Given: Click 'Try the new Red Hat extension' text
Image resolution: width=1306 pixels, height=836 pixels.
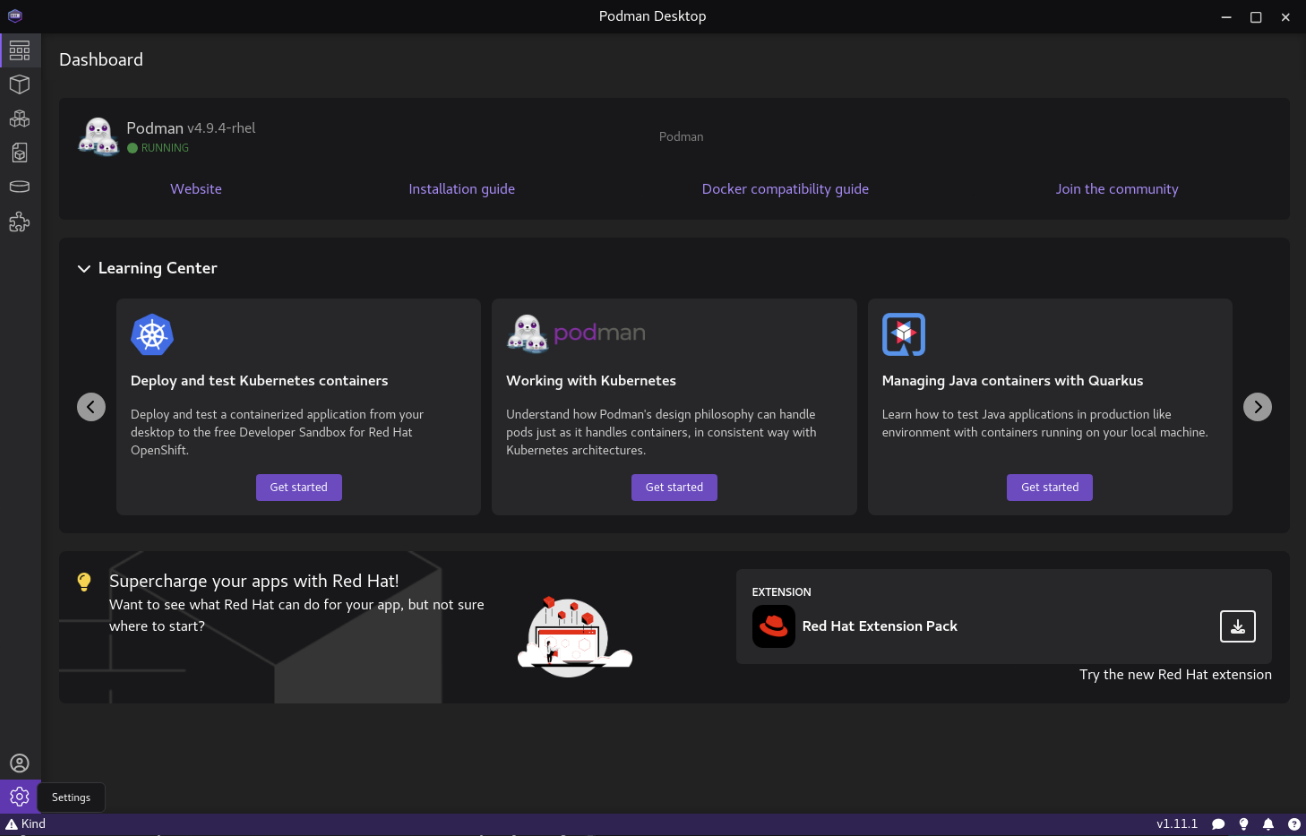Looking at the screenshot, I should pyautogui.click(x=1176, y=675).
